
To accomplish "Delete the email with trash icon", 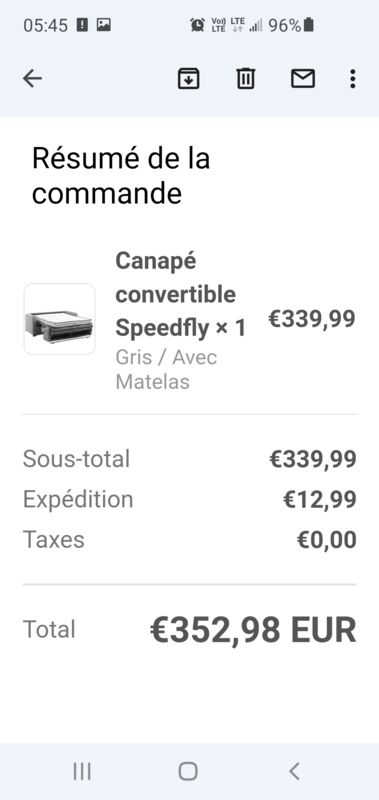I will coord(245,79).
